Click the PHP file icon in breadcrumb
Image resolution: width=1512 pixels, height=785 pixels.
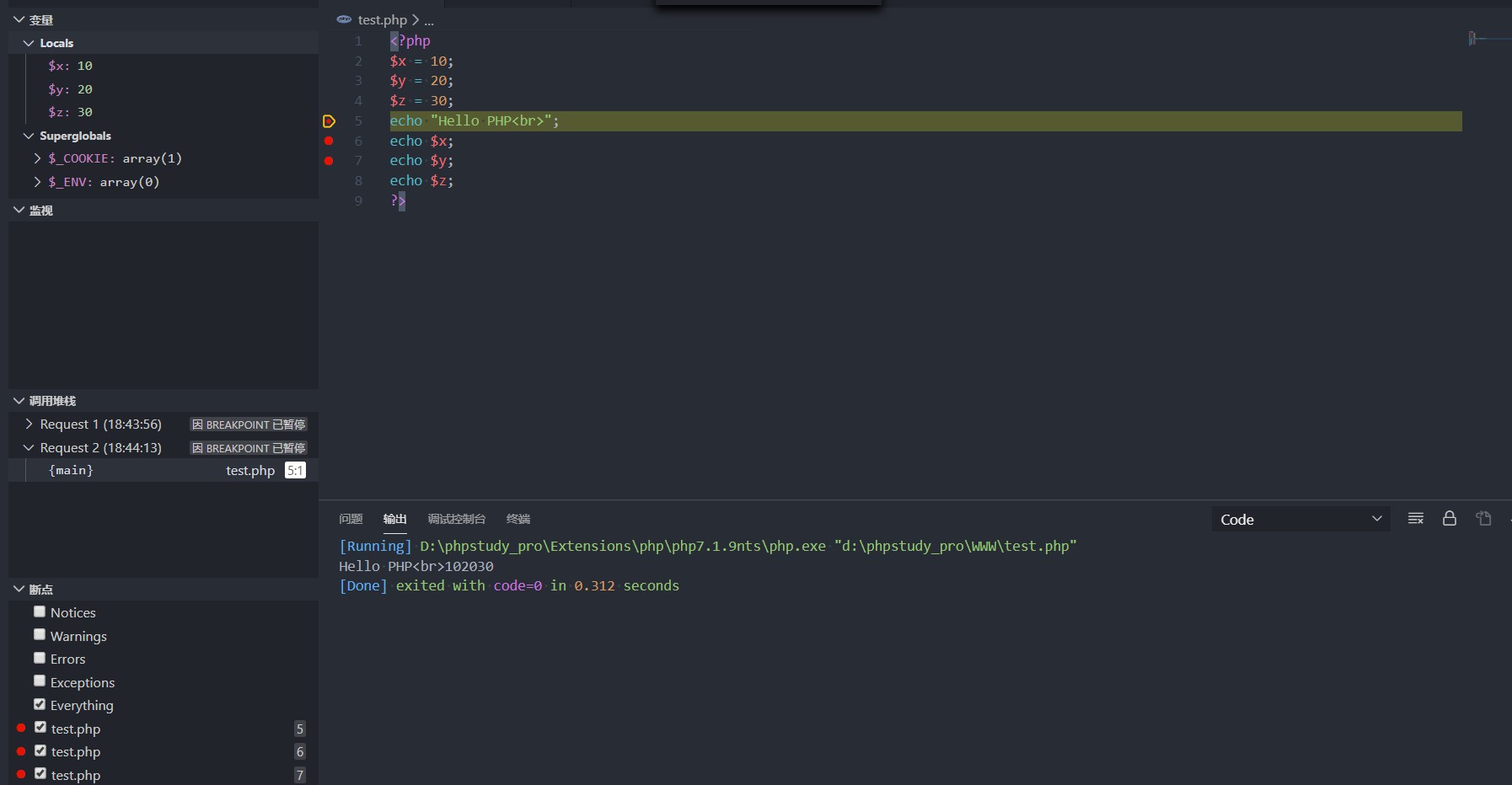(x=344, y=19)
